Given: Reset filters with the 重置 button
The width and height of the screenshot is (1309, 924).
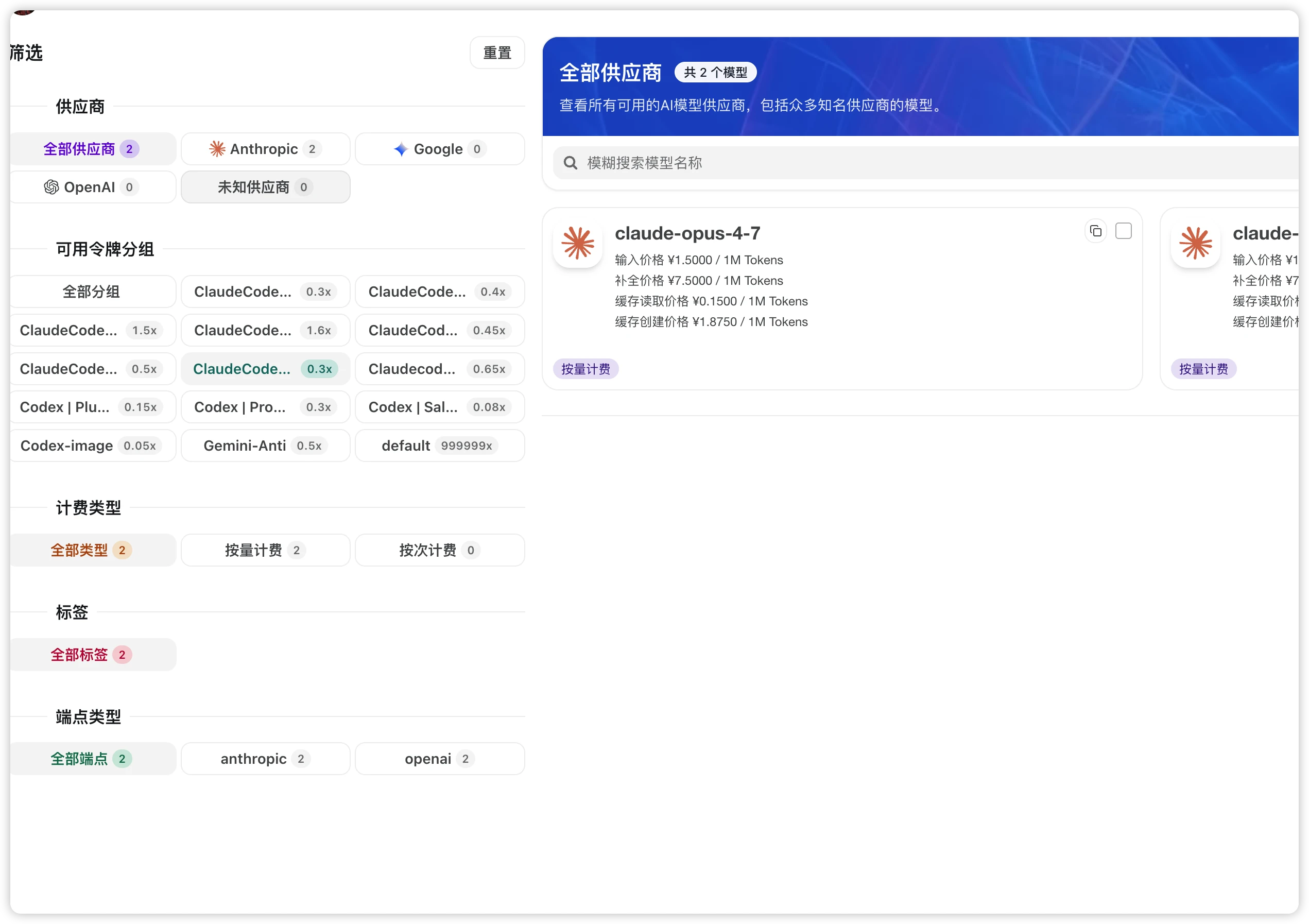Looking at the screenshot, I should 497,53.
